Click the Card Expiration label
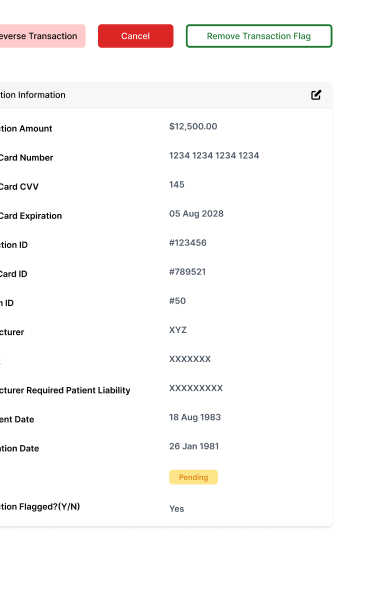The height and width of the screenshot is (598, 369). tap(31, 216)
